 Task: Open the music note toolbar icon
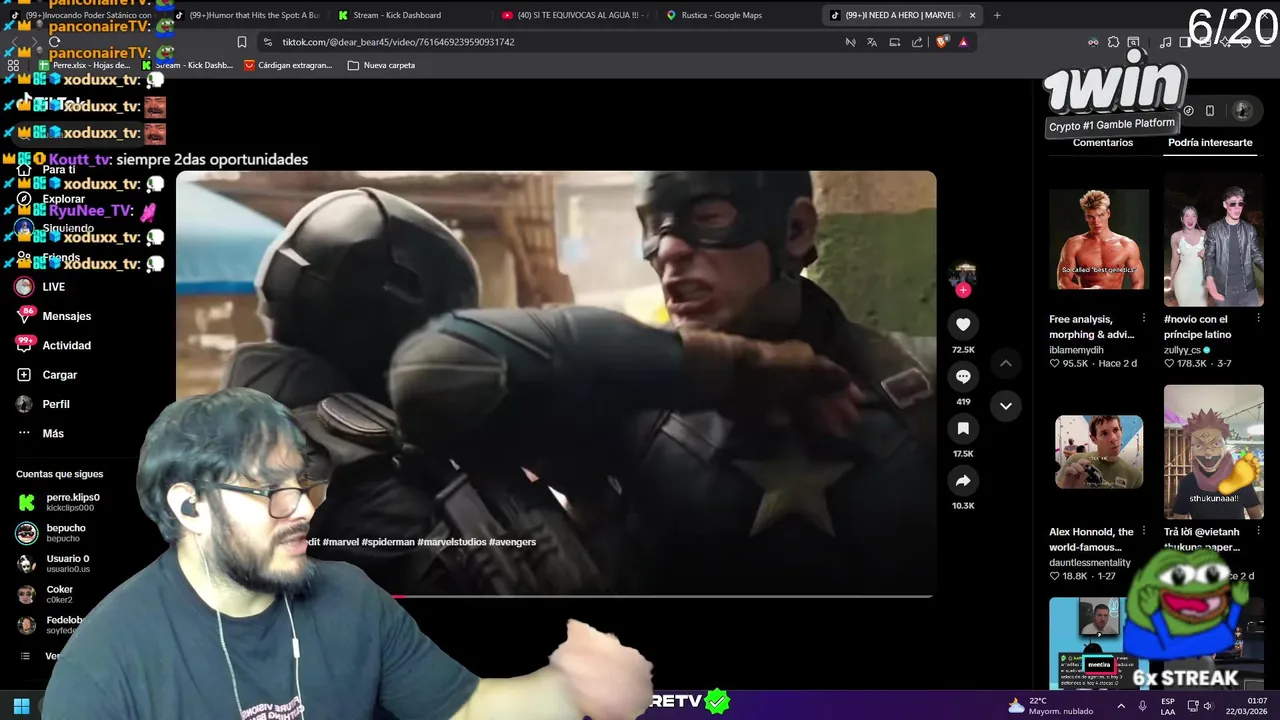[1165, 42]
